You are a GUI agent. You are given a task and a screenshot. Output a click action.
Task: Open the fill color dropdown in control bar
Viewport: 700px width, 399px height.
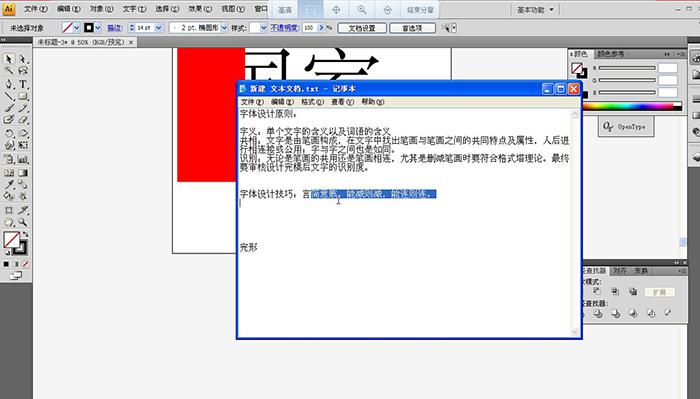(x=77, y=28)
